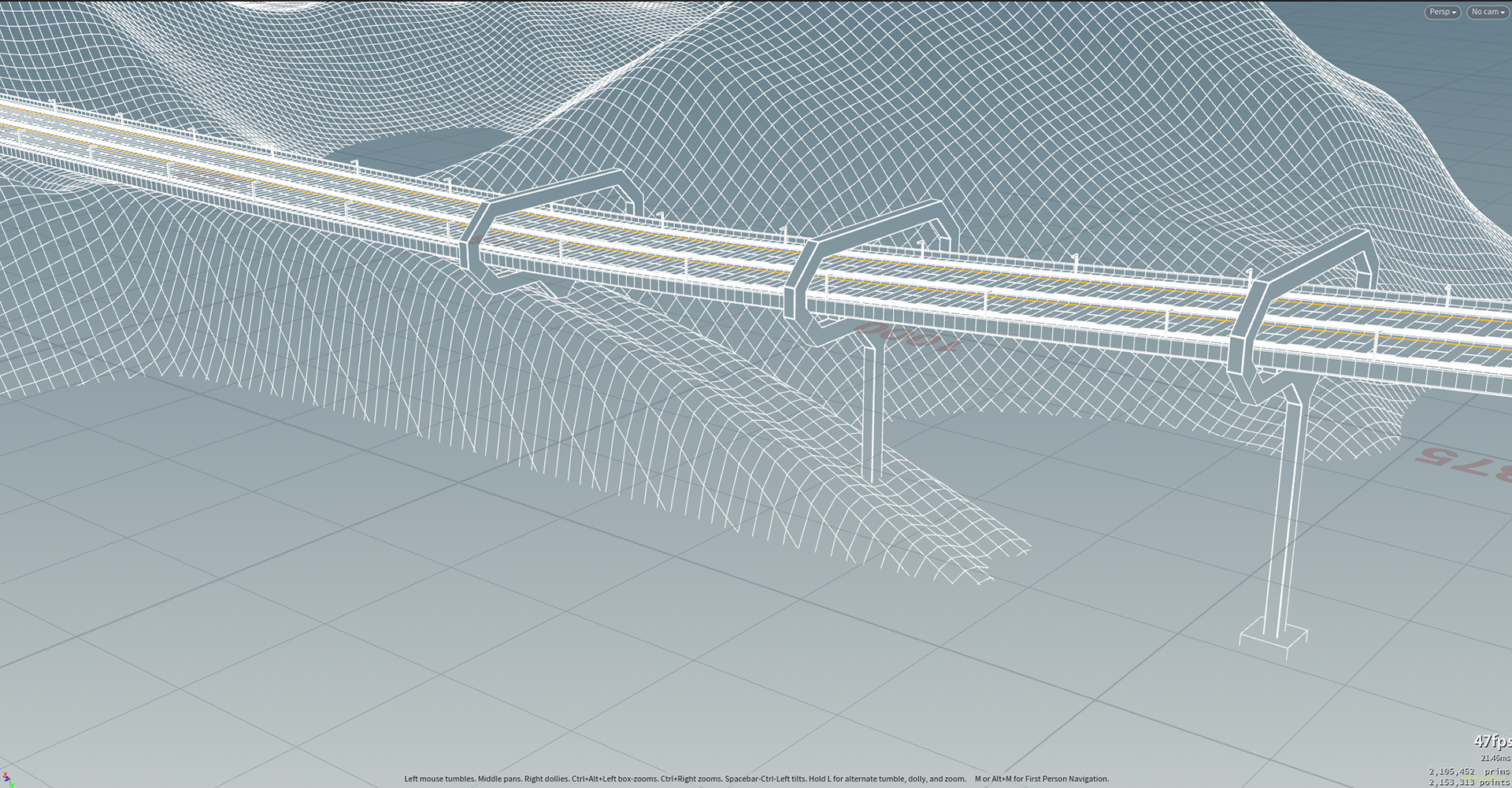Viewport: 1512px width, 788px height.
Task: Click the orientation axis gizmo in the viewport corner
Action: (8, 780)
